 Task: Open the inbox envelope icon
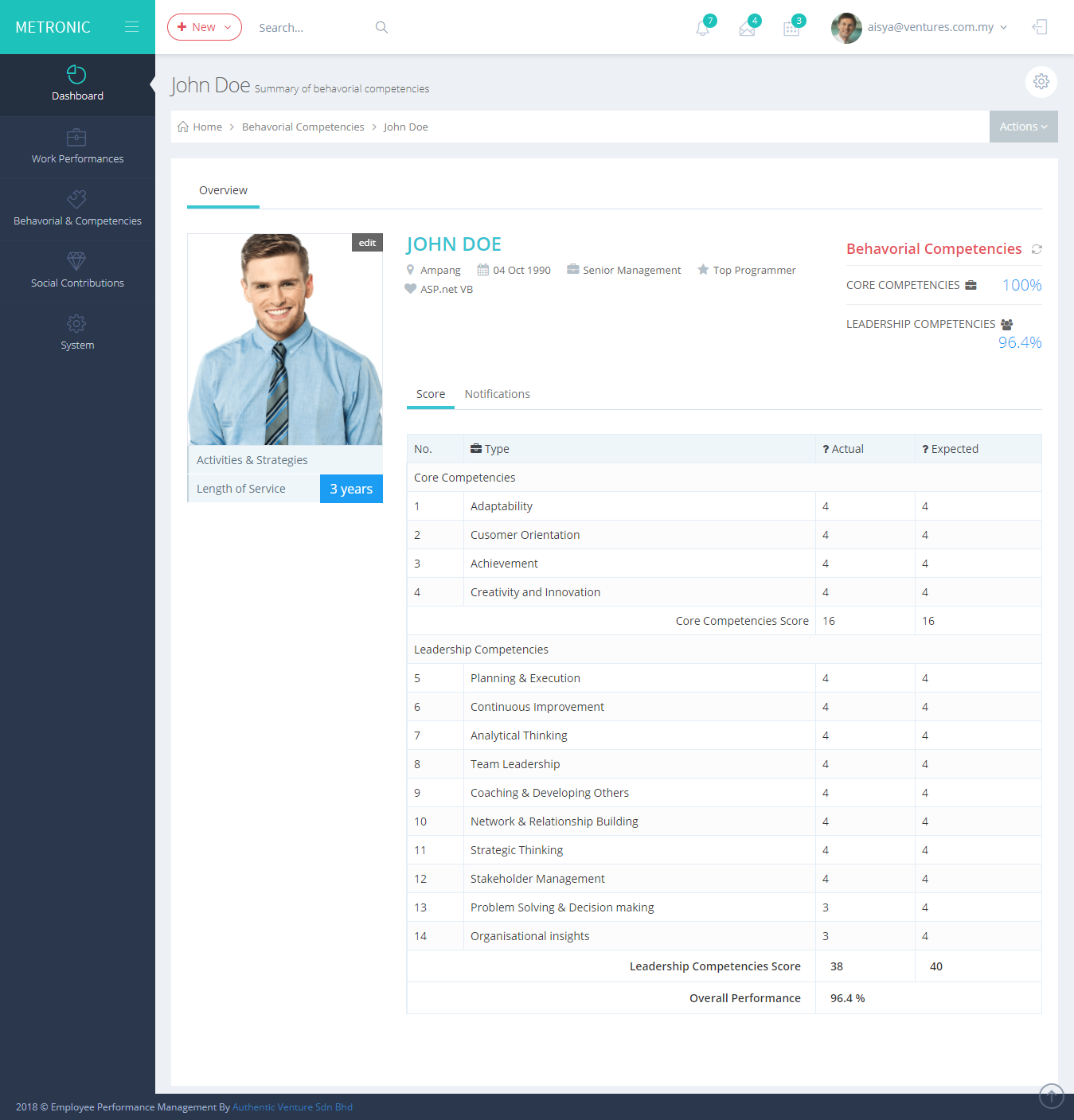tap(747, 29)
